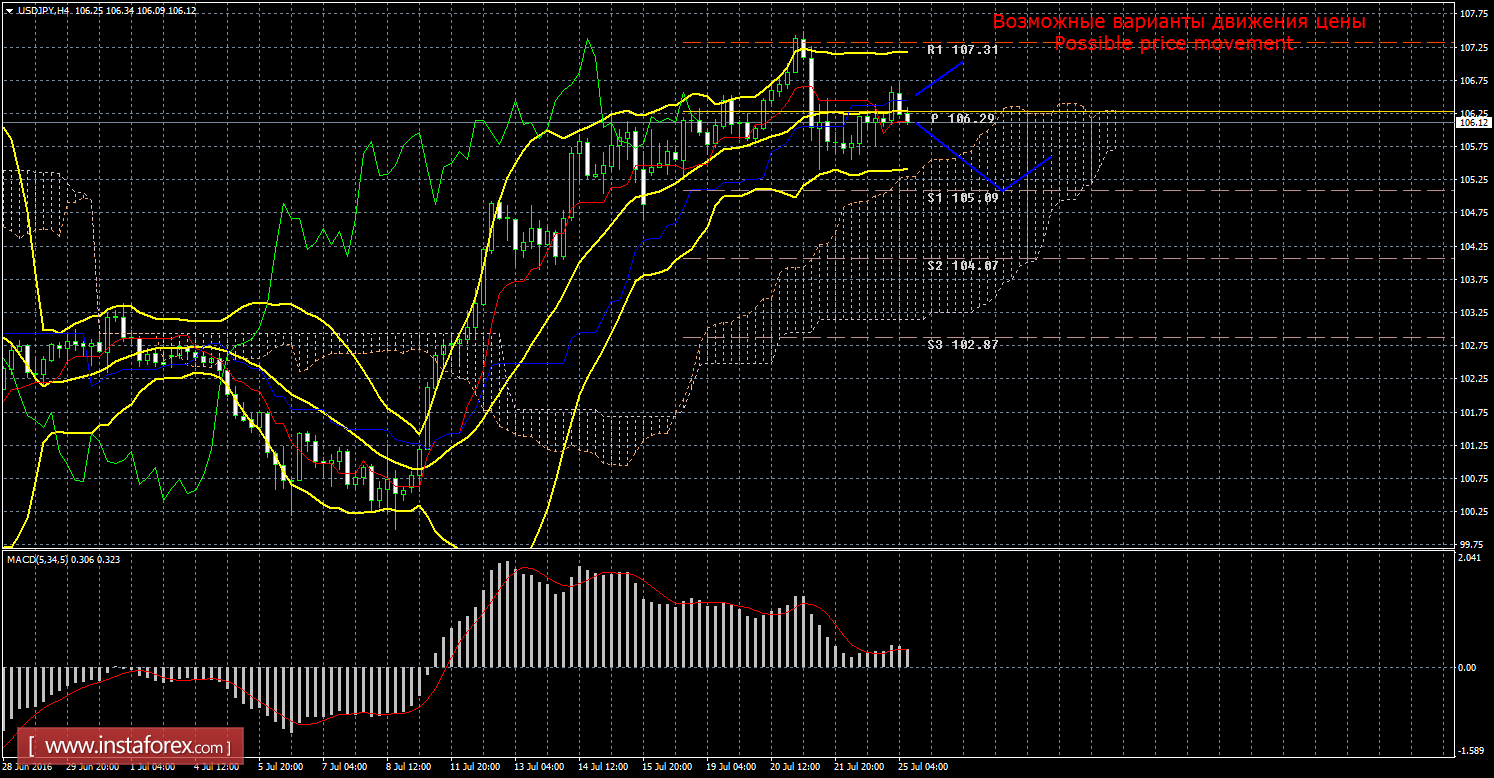1494x778 pixels.
Task: Click the current price tag 106.12
Action: click(x=1470, y=123)
